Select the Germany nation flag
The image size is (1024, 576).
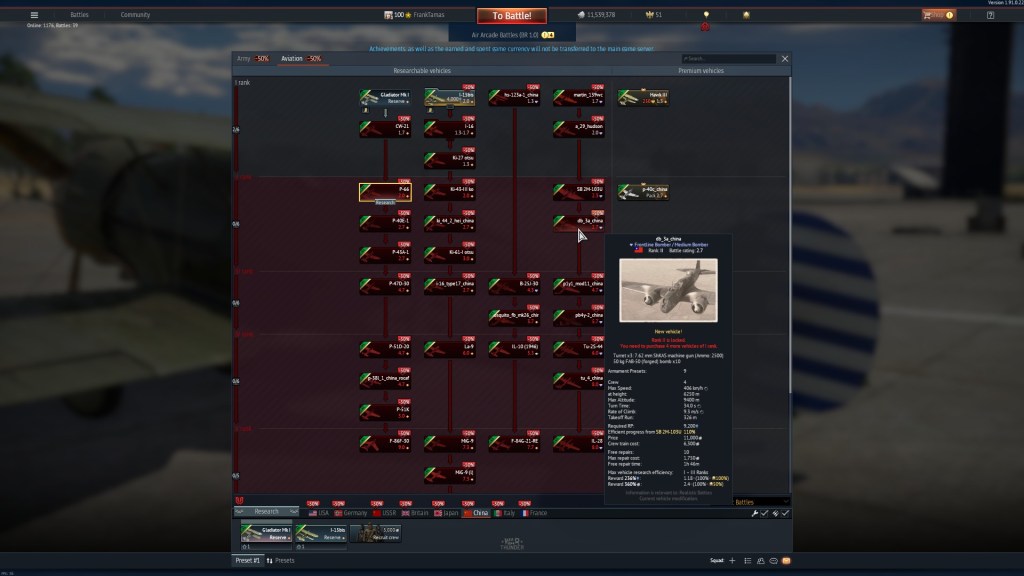[x=350, y=513]
